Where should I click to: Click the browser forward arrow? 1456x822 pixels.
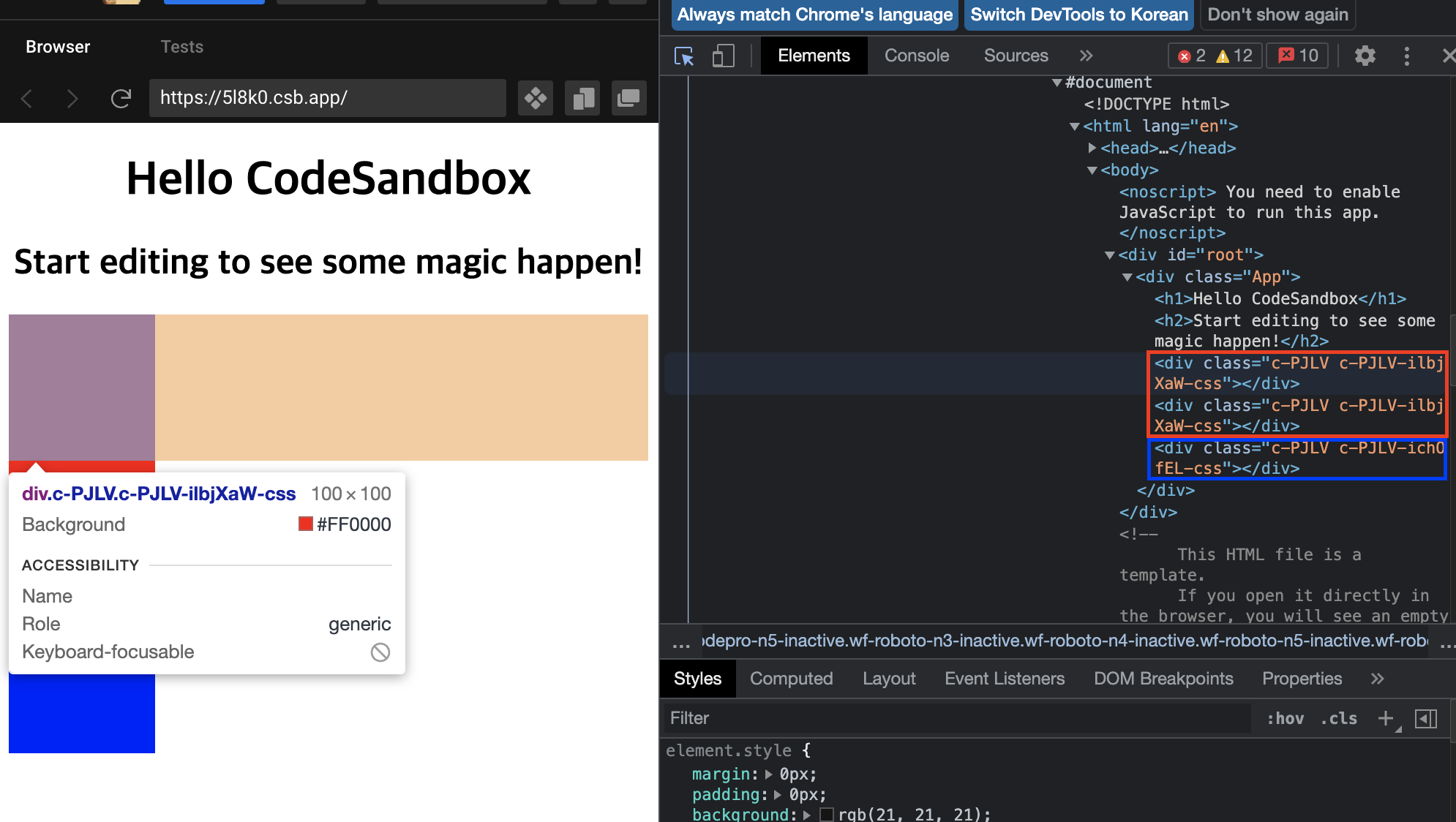(x=72, y=98)
